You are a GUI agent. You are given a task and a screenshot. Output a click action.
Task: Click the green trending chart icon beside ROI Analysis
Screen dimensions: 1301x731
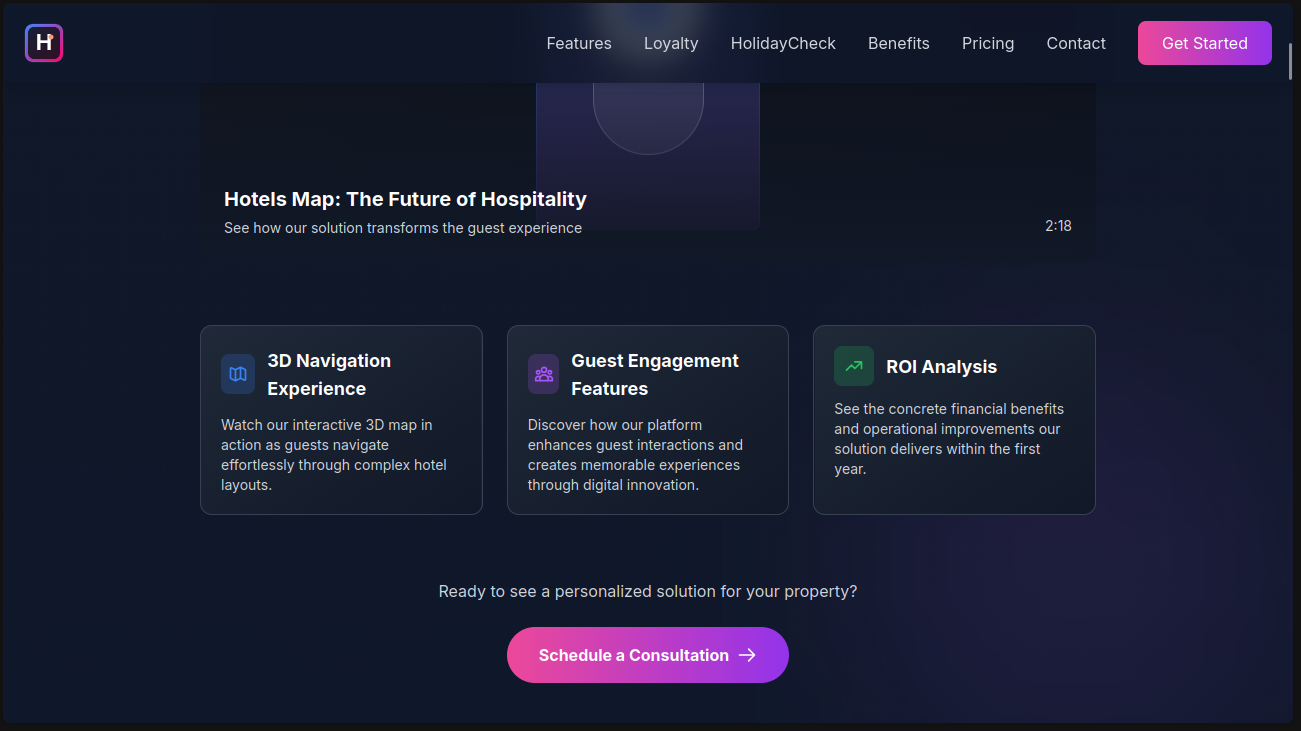(x=854, y=366)
